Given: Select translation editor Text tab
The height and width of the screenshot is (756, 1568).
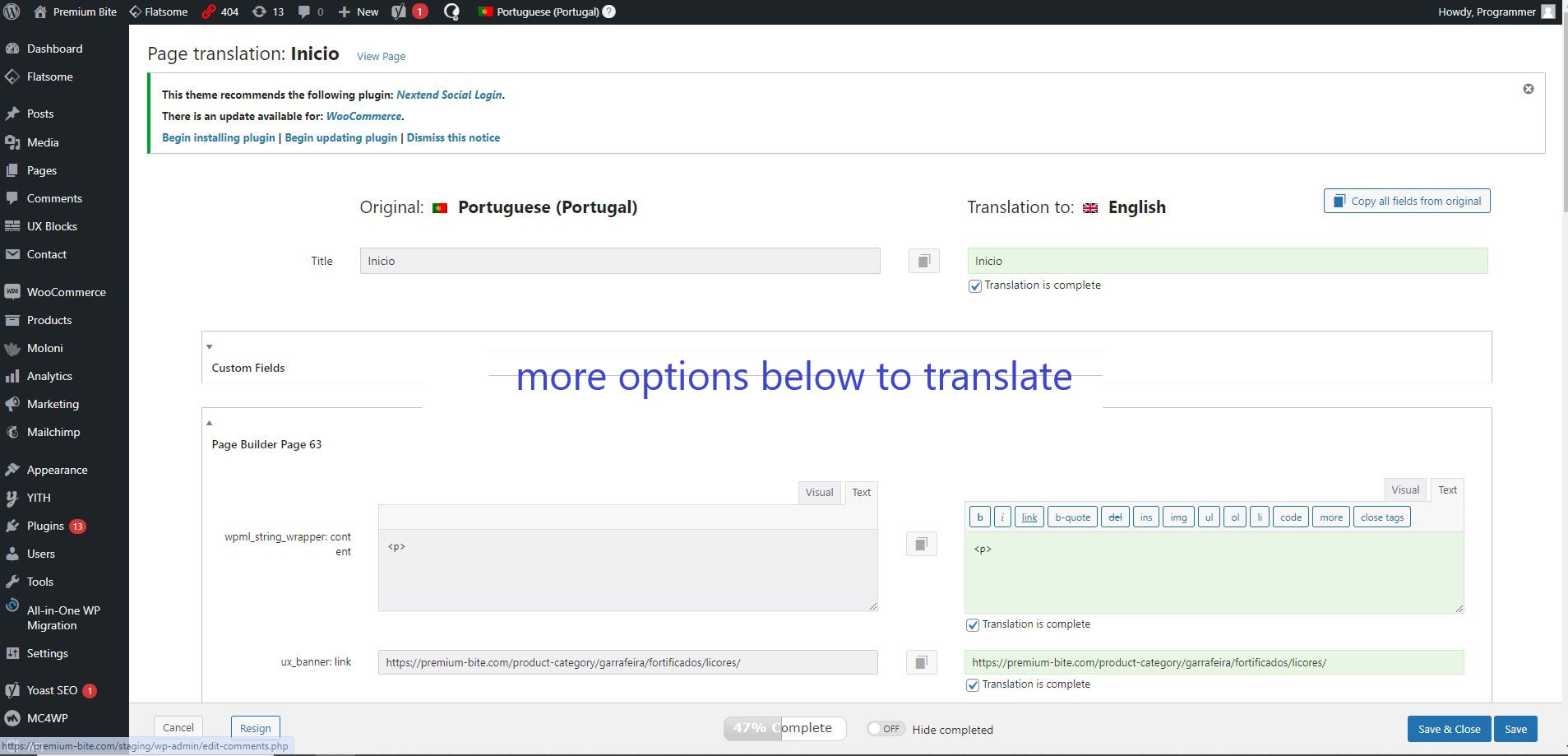Looking at the screenshot, I should point(1447,489).
